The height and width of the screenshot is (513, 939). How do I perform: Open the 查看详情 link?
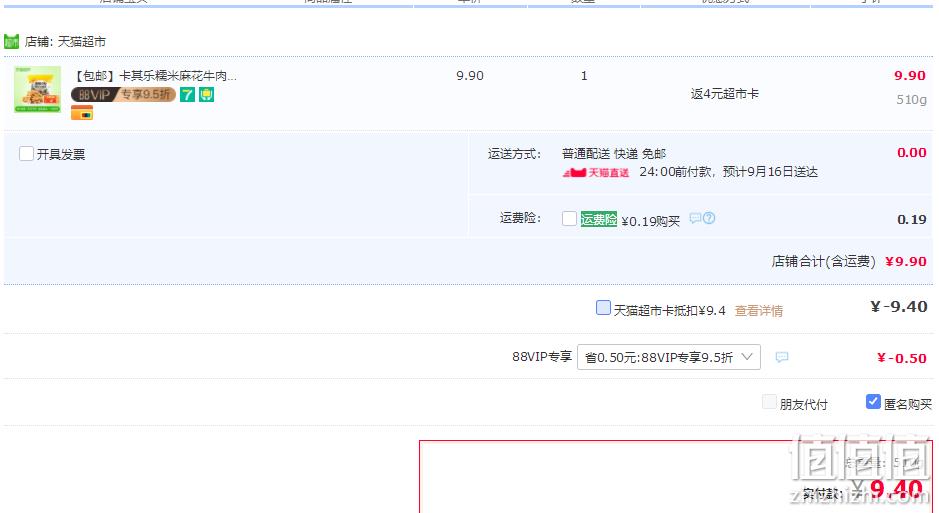point(759,311)
